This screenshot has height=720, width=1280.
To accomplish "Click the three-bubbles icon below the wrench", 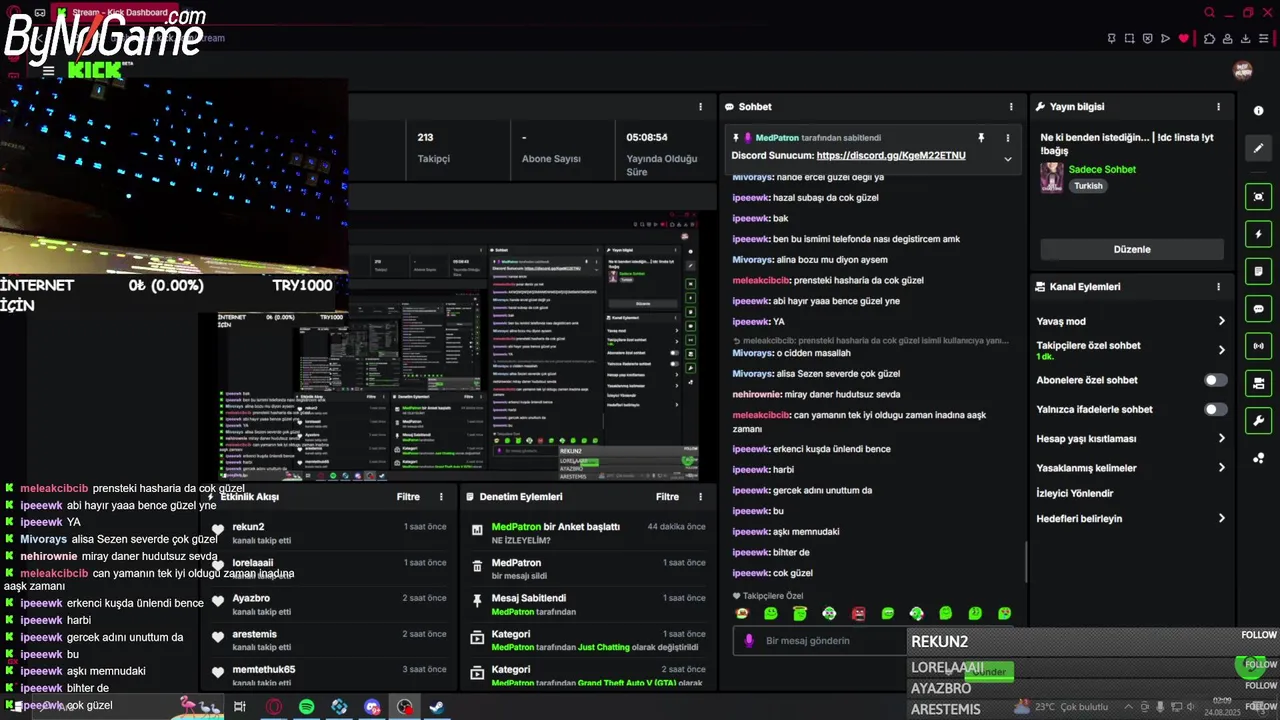I will click(1258, 458).
